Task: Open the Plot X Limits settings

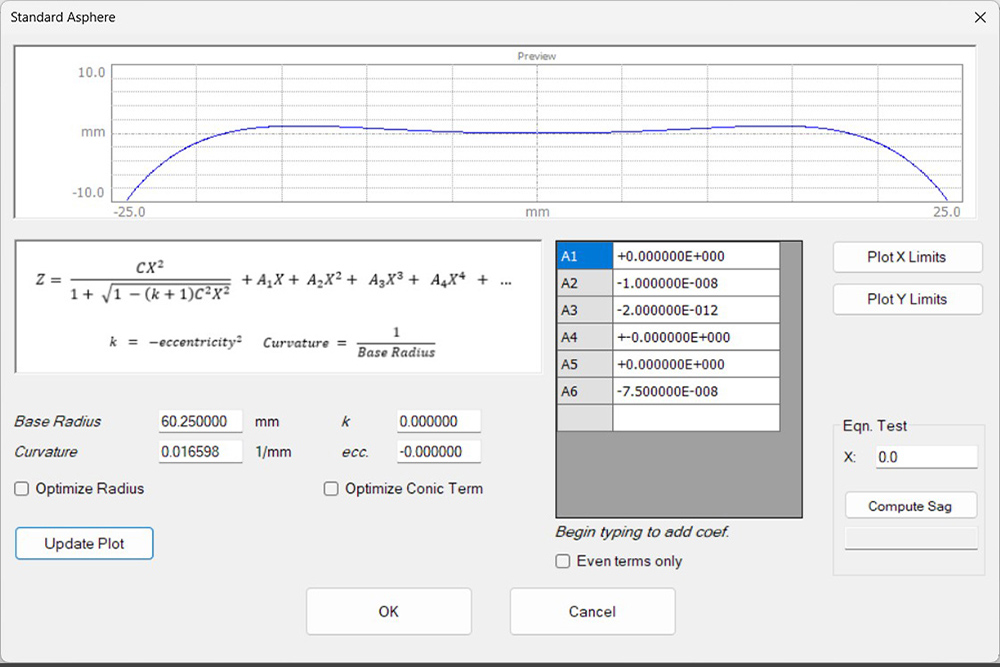Action: tap(907, 257)
